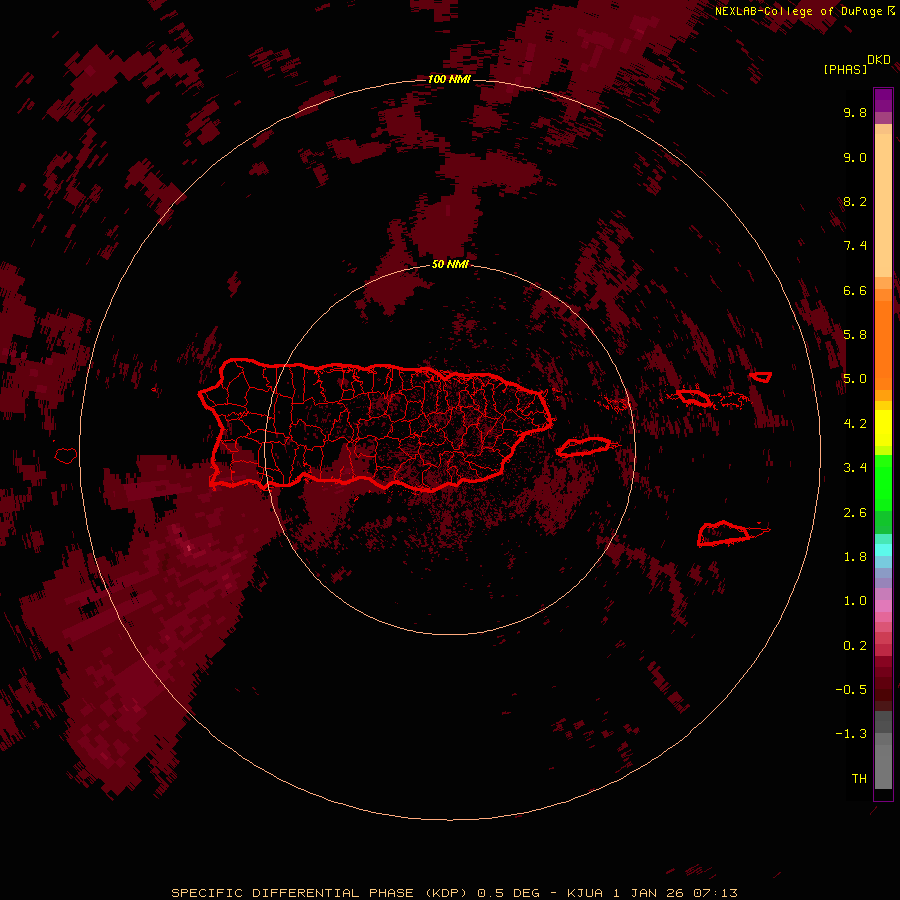
Task: Click the bright pink KDP pixel in the southwest rain band
Action: point(189,548)
